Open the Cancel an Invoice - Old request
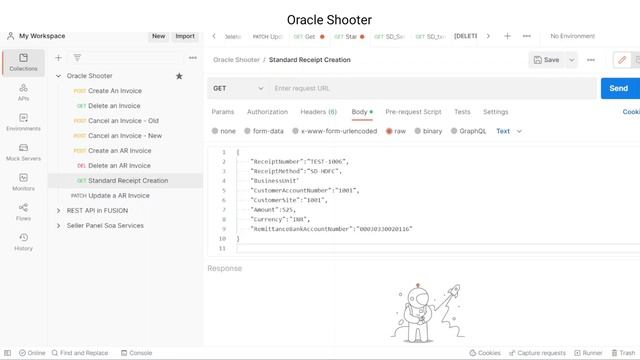 click(x=123, y=121)
